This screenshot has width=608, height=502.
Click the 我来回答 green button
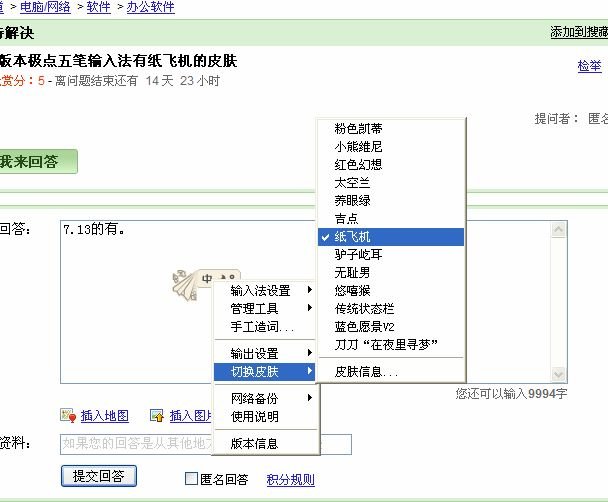coord(38,161)
